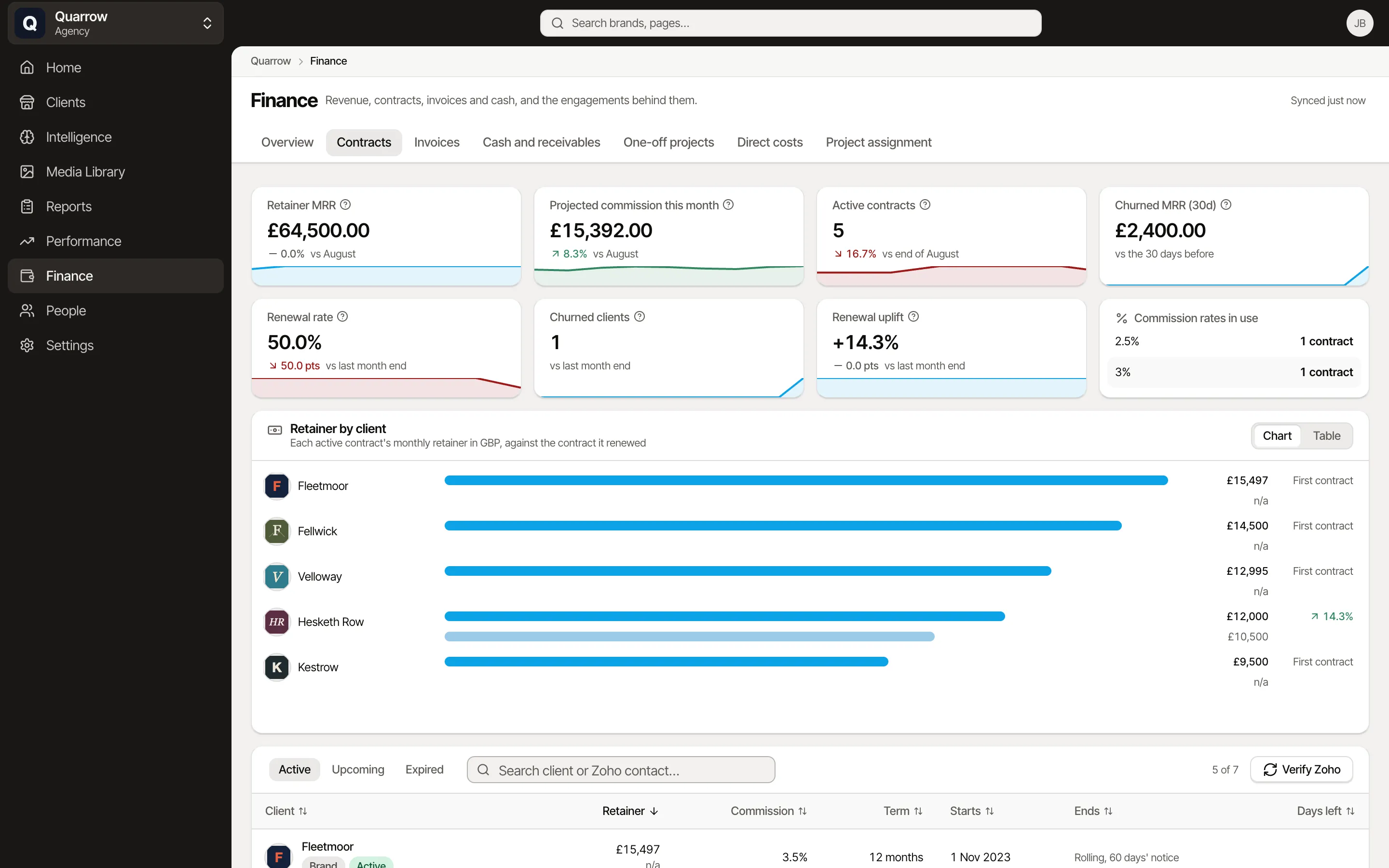
Task: Sort the table by Term column
Action: click(x=903, y=811)
